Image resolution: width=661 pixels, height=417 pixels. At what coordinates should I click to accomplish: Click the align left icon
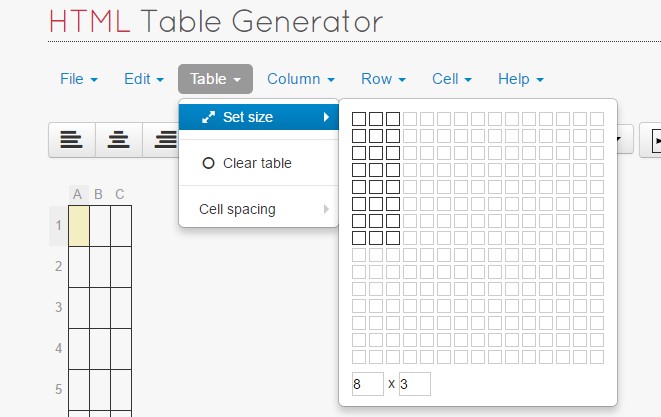coord(71,140)
